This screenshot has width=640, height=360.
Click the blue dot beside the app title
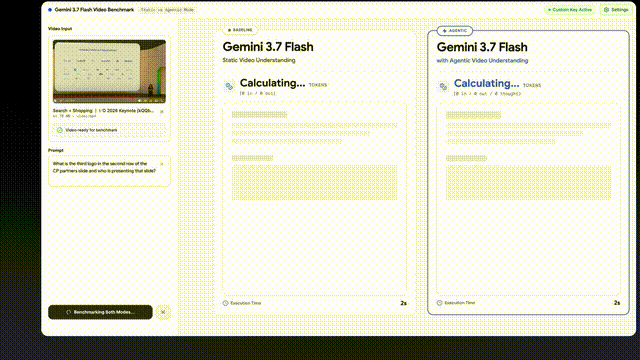click(x=50, y=10)
